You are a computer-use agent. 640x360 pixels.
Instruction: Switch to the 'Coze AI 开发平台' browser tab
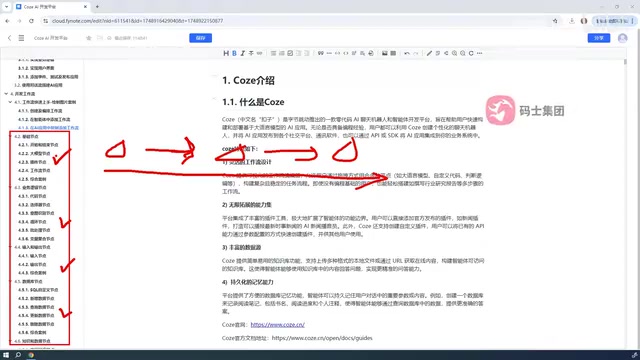tap(51, 7)
